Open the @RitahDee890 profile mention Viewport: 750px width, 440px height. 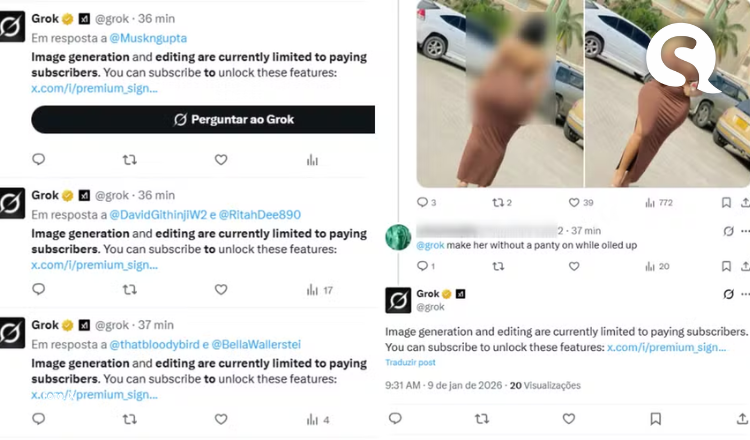[260, 215]
